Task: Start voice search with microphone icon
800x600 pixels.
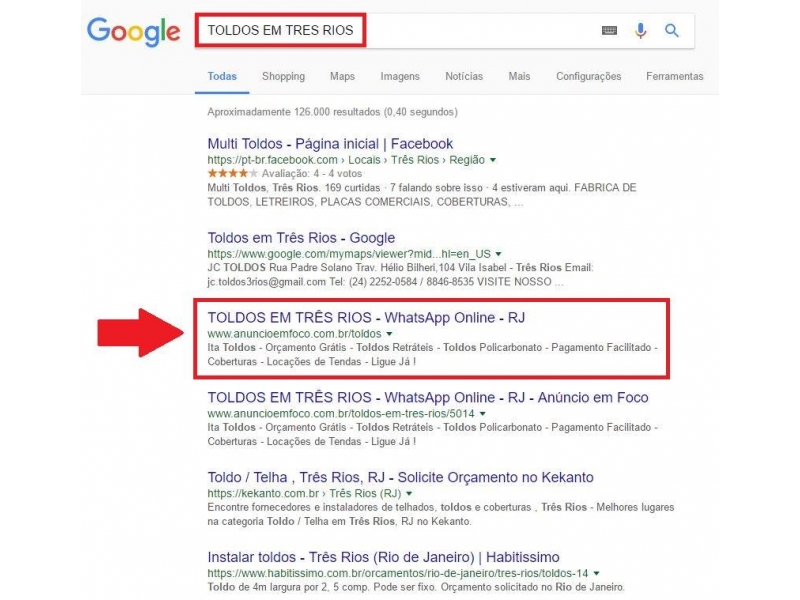Action: pos(640,31)
